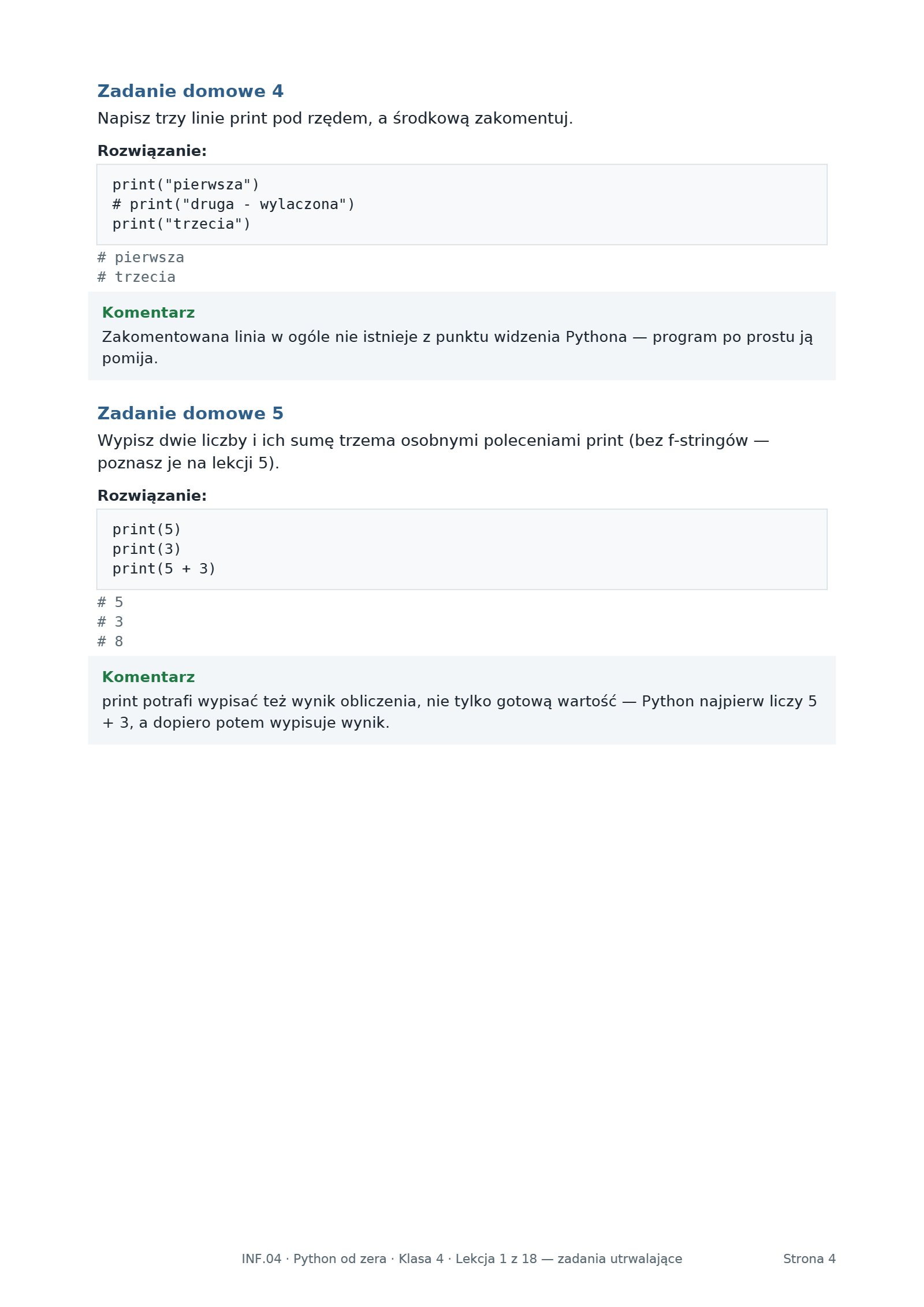Click the first Komentarz heading

point(148,313)
